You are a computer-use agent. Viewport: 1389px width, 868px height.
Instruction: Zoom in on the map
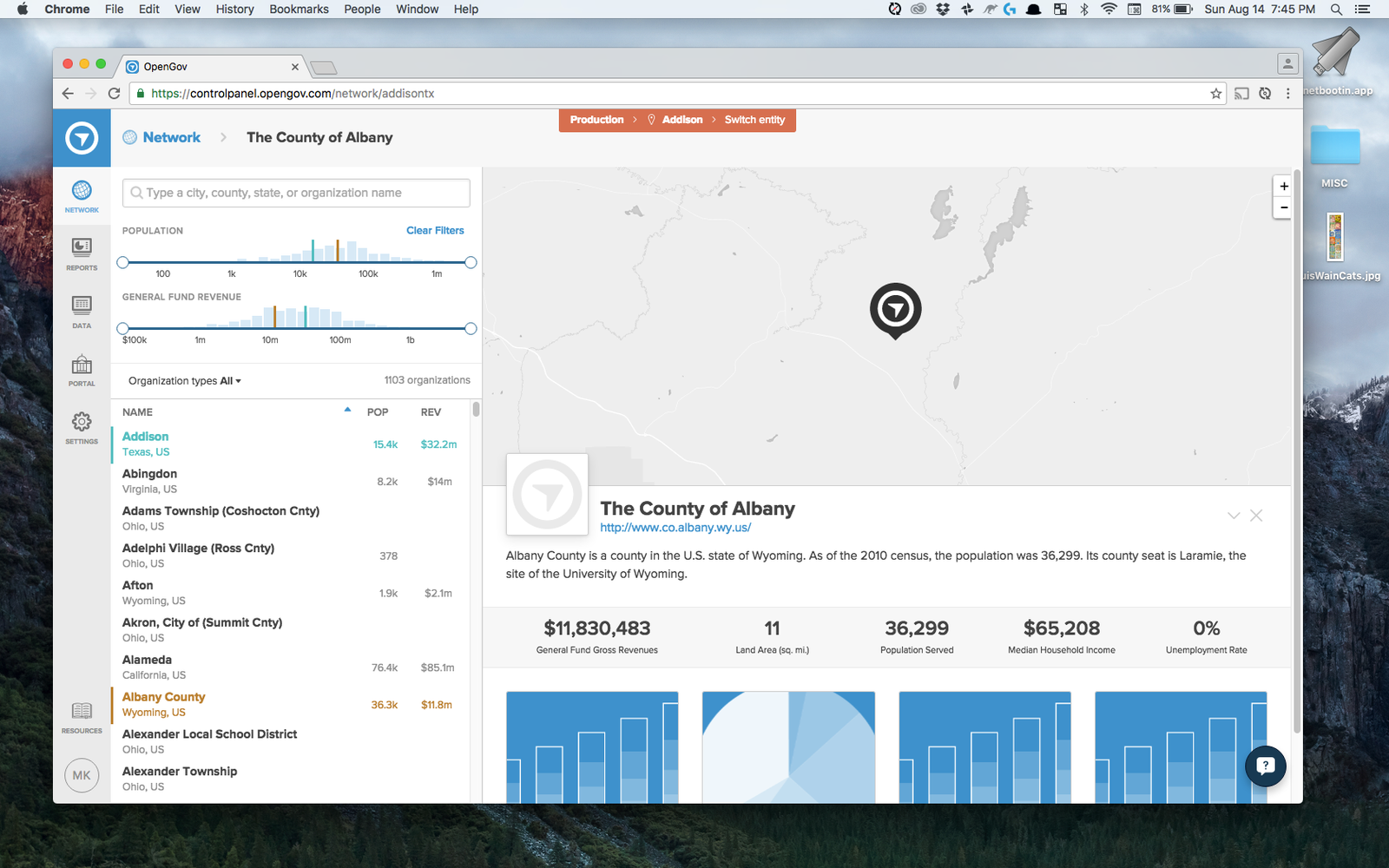(x=1283, y=186)
